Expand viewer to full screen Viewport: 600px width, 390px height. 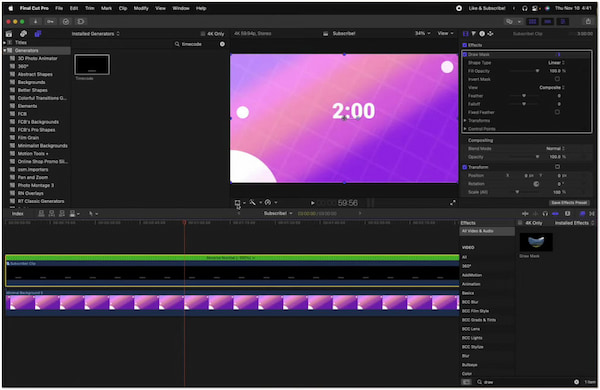tap(453, 203)
